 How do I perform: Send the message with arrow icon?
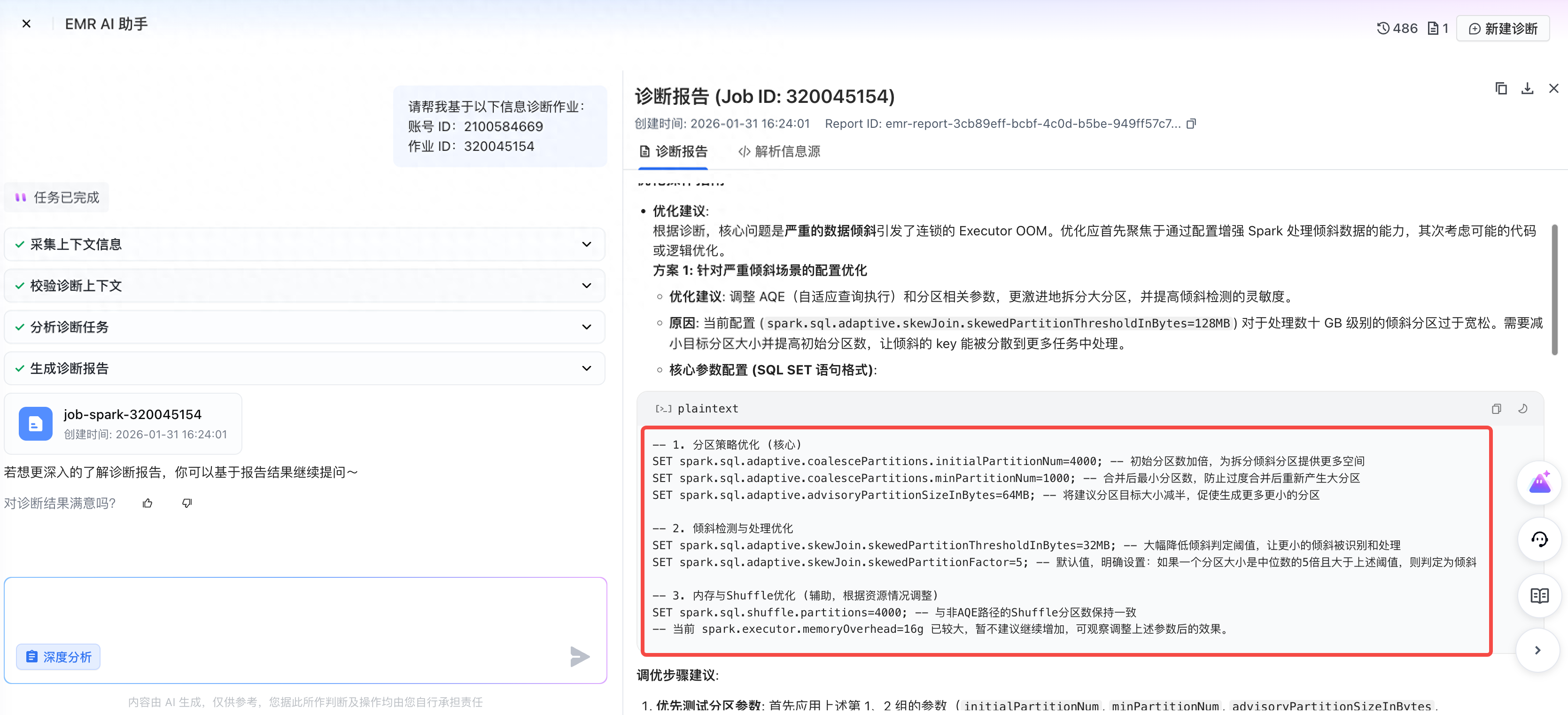click(x=580, y=657)
